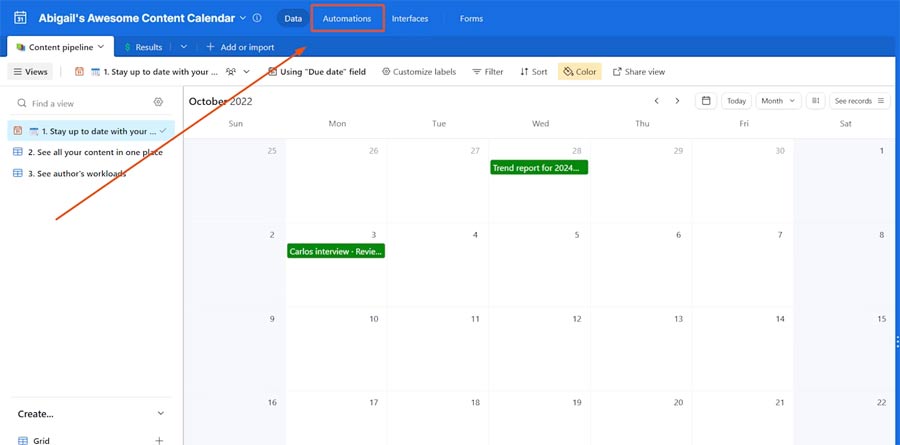Expand the Month view dropdown
This screenshot has height=445, width=900.
pos(778,101)
